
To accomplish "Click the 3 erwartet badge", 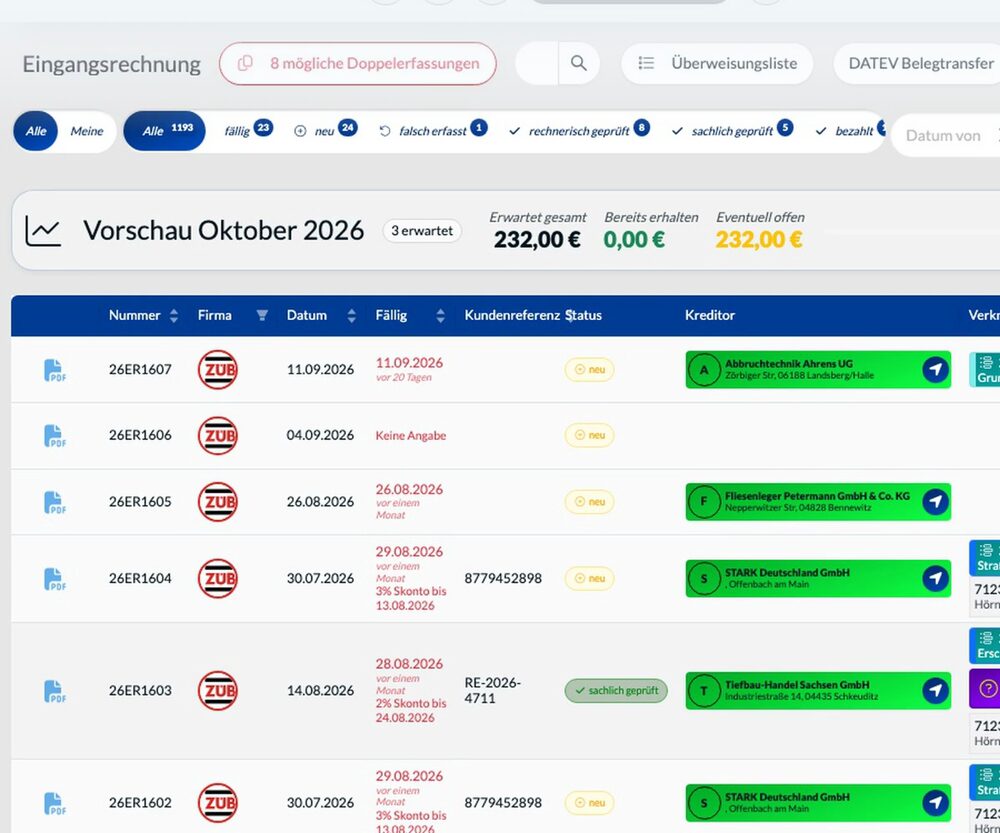I will 422,231.
